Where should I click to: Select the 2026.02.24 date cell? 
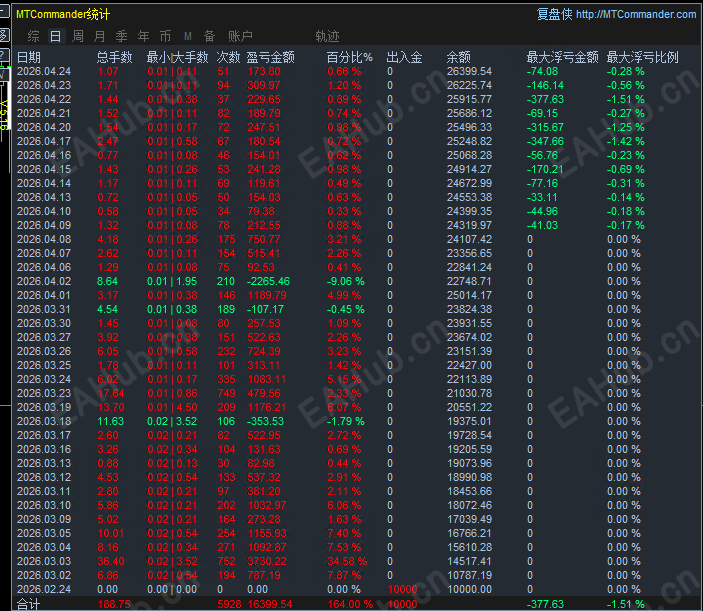point(44,589)
